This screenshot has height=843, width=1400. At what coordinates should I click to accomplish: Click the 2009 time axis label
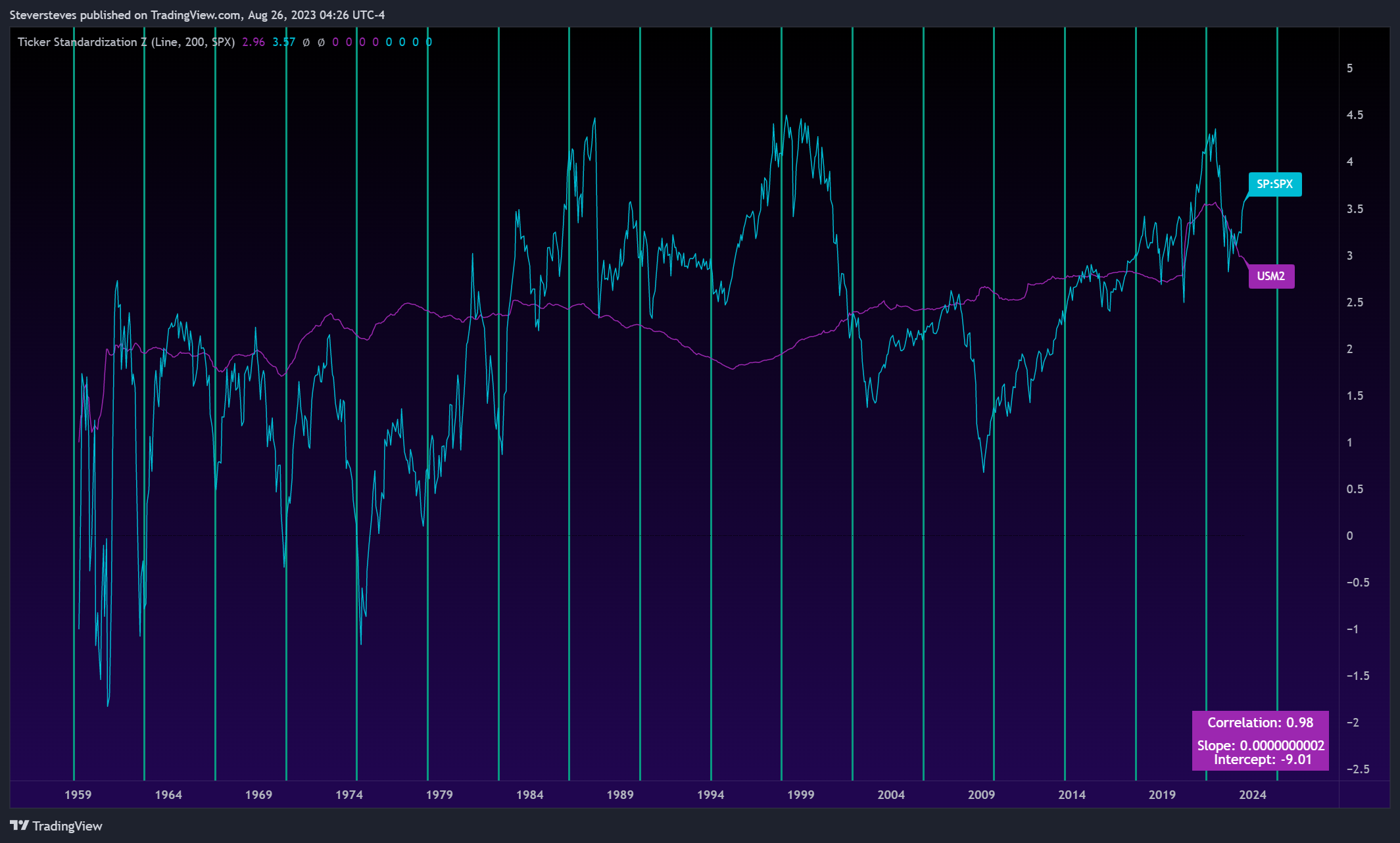pyautogui.click(x=982, y=794)
